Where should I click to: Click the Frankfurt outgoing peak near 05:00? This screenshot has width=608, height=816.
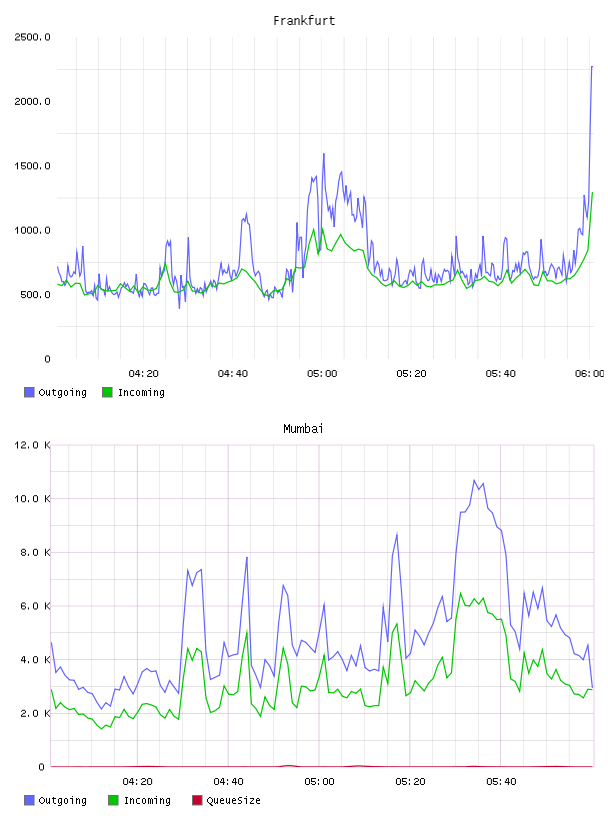[x=324, y=154]
